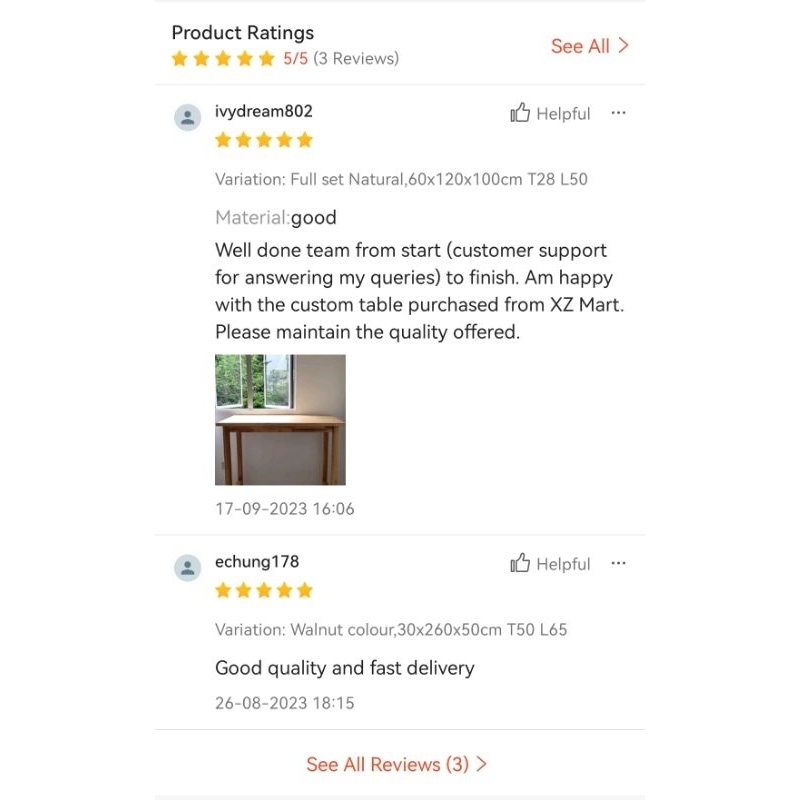Click thumbs-up icon on echung178's review
This screenshot has height=800, width=800.
click(520, 563)
